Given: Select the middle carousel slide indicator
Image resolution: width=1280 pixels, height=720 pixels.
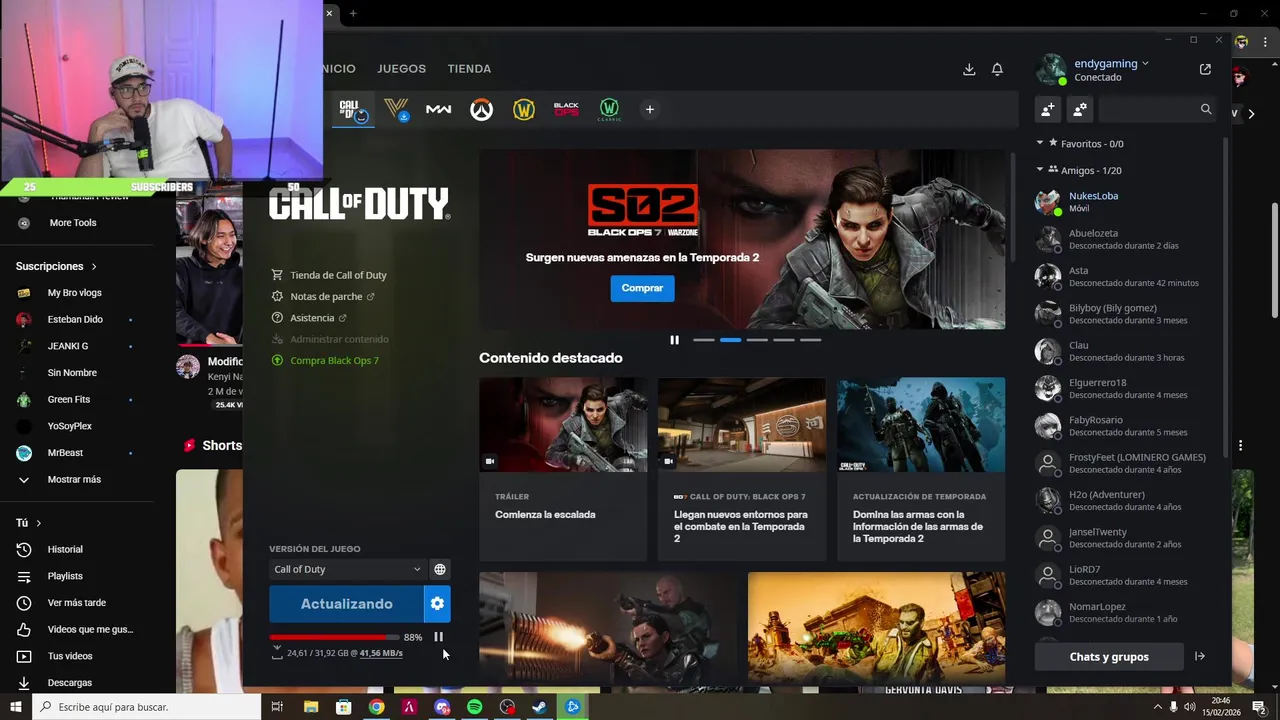Looking at the screenshot, I should tap(757, 340).
